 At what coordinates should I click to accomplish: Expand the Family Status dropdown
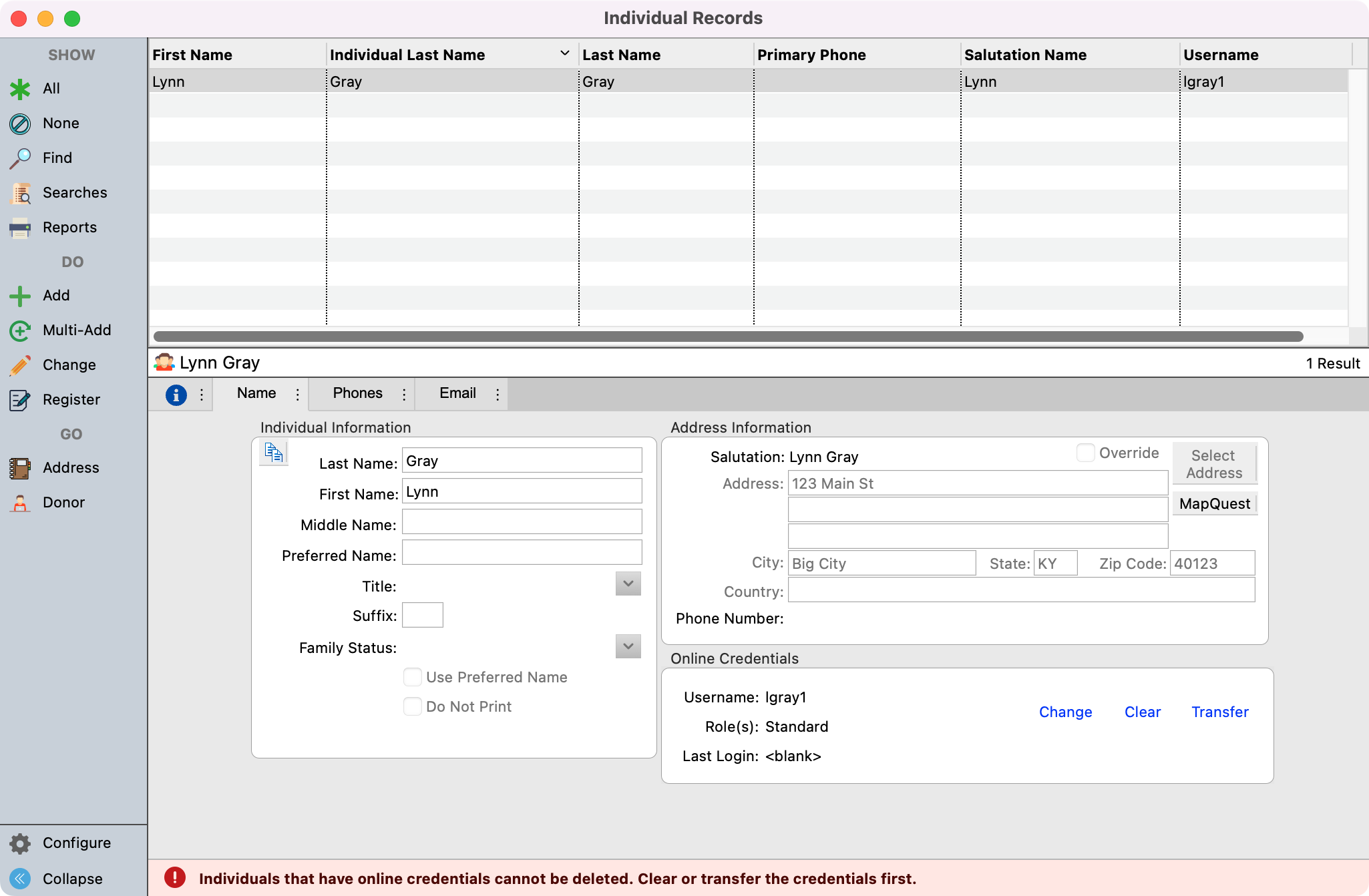click(x=628, y=646)
